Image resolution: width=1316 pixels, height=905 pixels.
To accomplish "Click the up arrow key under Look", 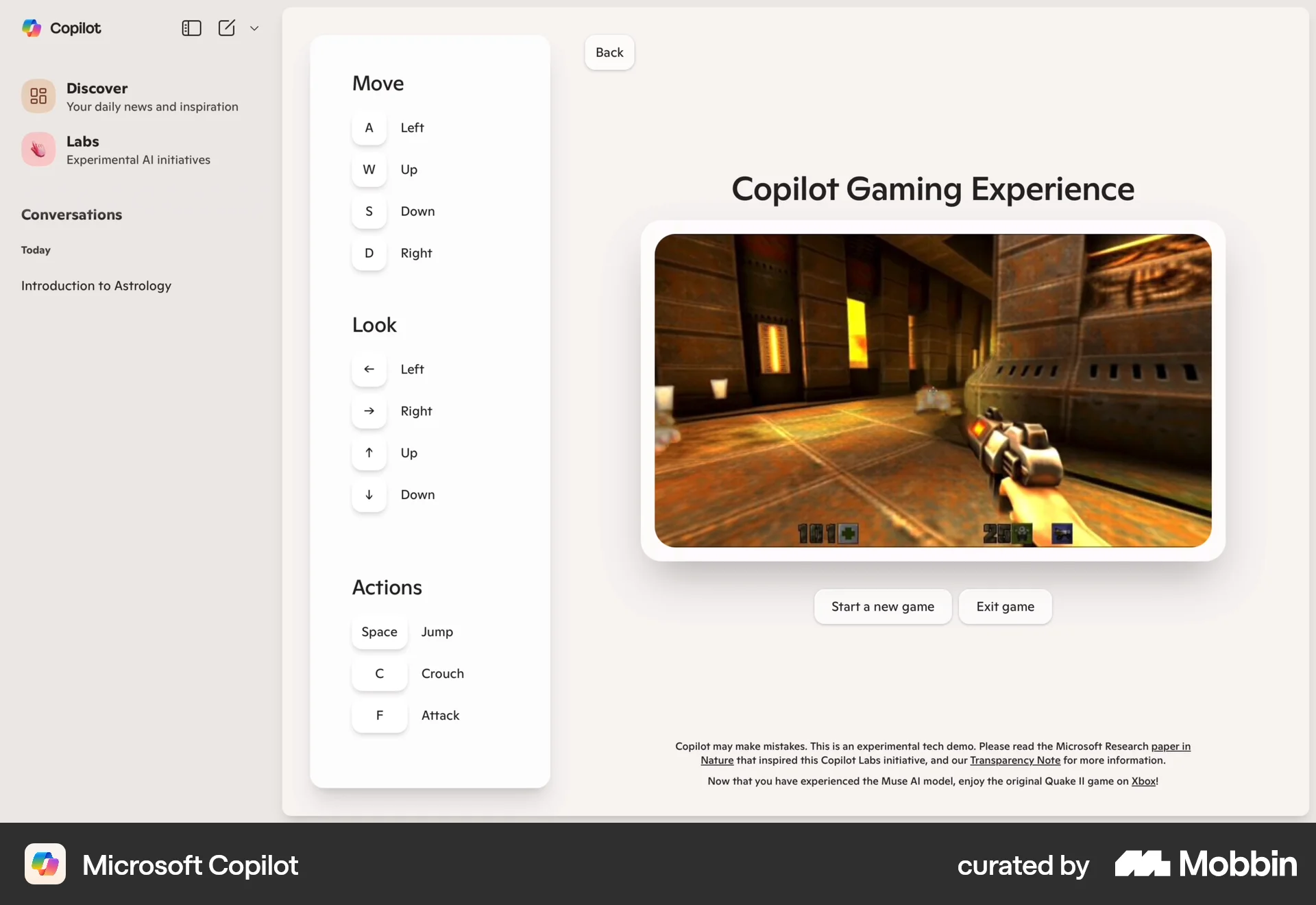I will [x=369, y=452].
